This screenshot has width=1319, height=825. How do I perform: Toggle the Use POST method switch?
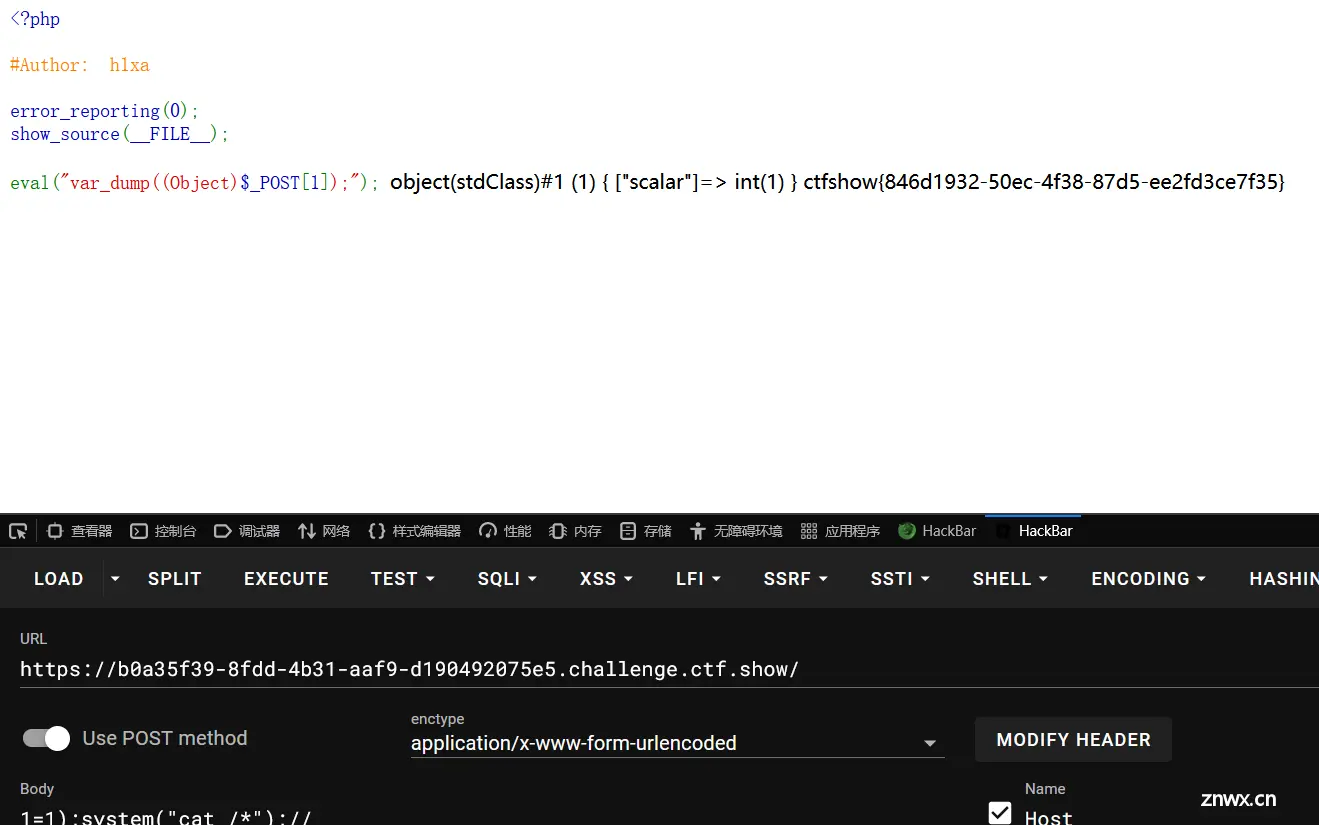(46, 739)
